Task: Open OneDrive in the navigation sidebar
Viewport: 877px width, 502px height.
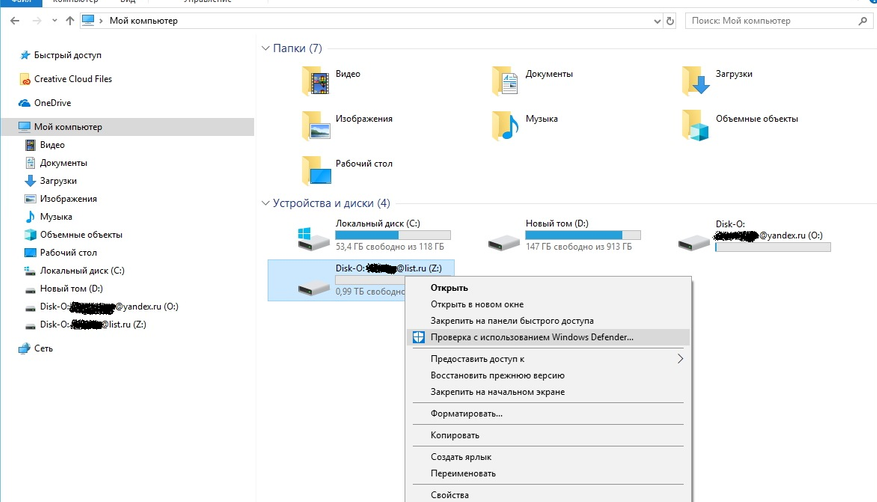Action: pos(52,103)
